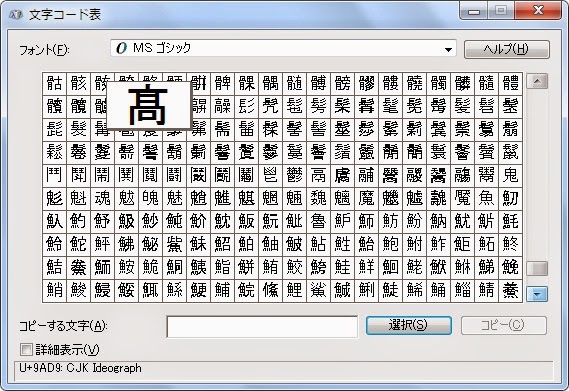The width and height of the screenshot is (569, 391).
Task: Choose the character 鮭 cell
Action: pyautogui.click(x=343, y=267)
